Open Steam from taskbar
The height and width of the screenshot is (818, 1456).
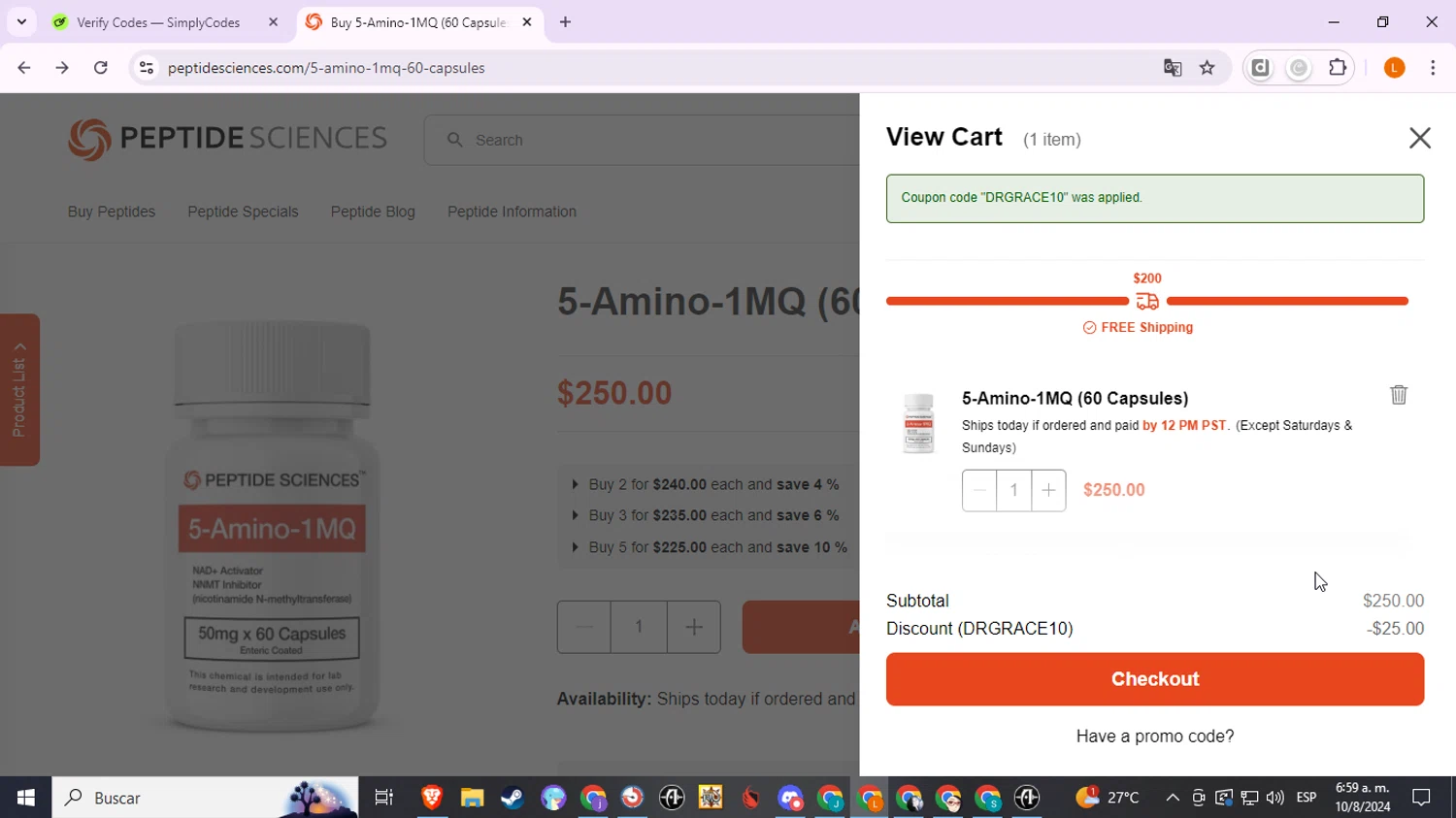point(513,798)
